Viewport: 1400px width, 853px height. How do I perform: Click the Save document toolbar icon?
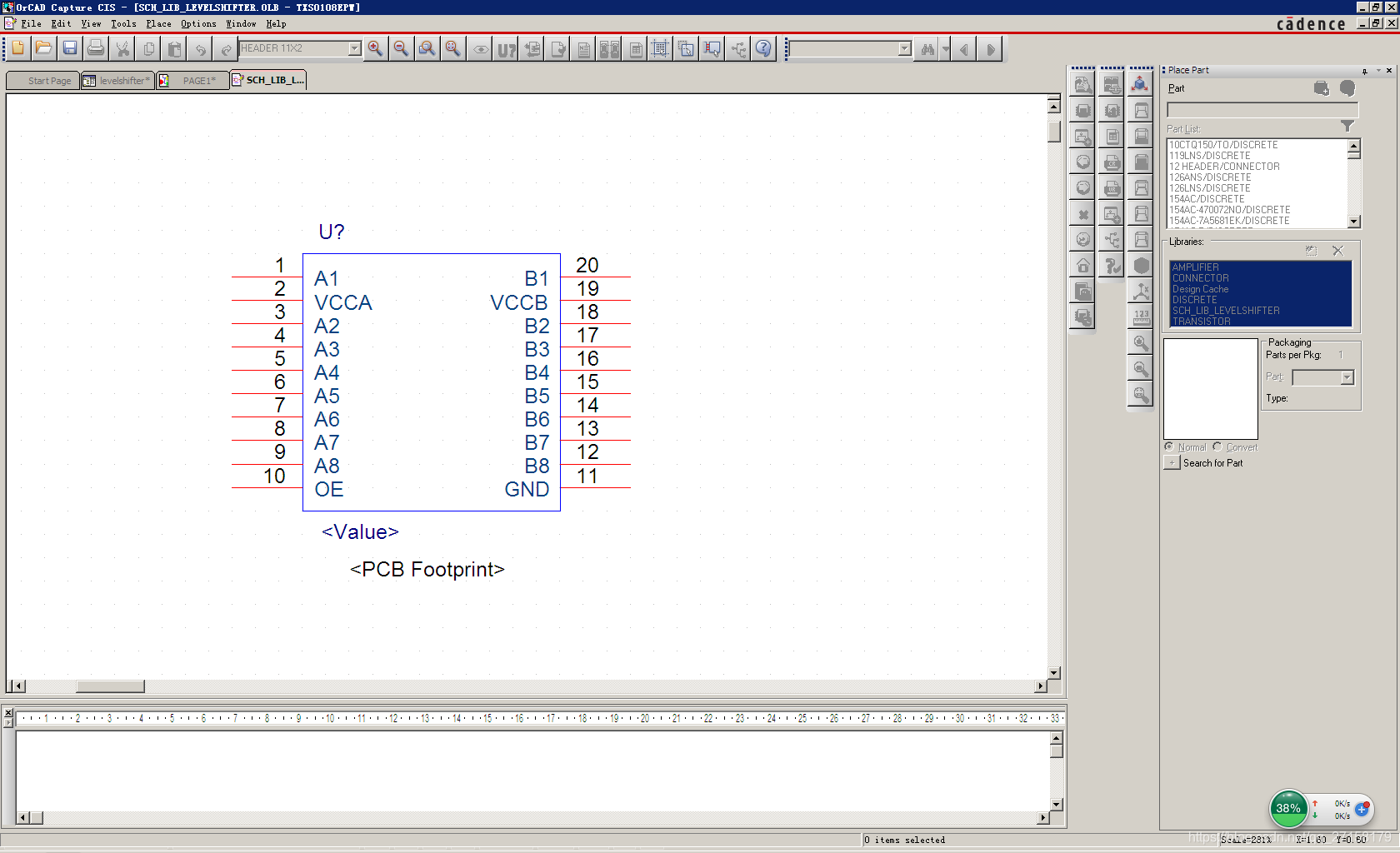click(70, 49)
